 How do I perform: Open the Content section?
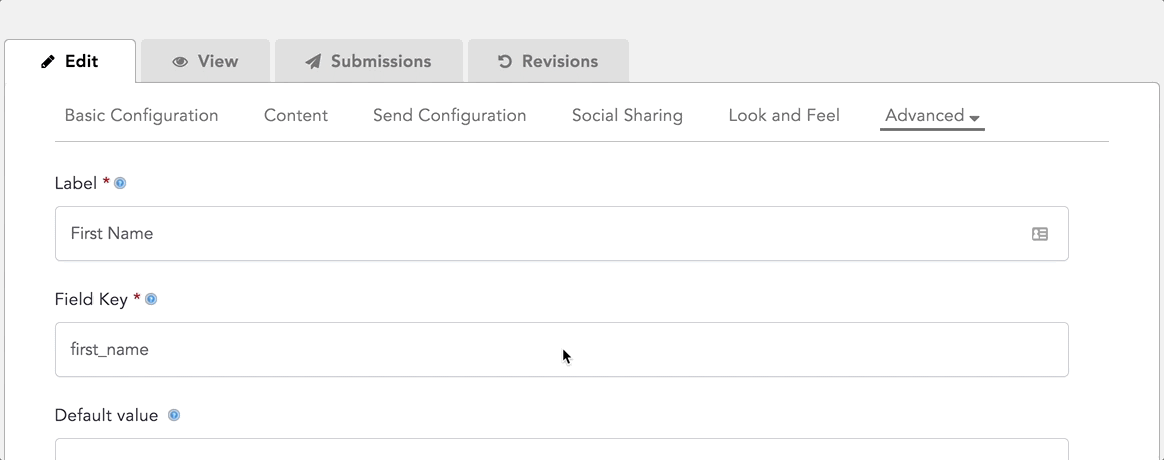295,116
